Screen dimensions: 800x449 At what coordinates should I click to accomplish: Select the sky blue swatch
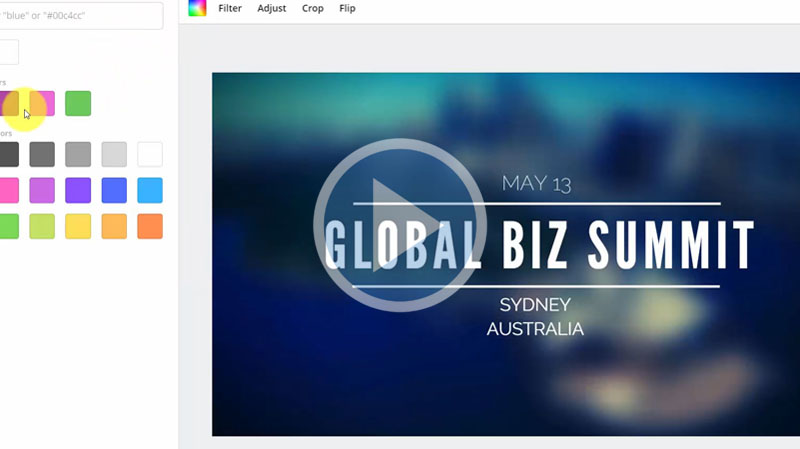click(150, 190)
